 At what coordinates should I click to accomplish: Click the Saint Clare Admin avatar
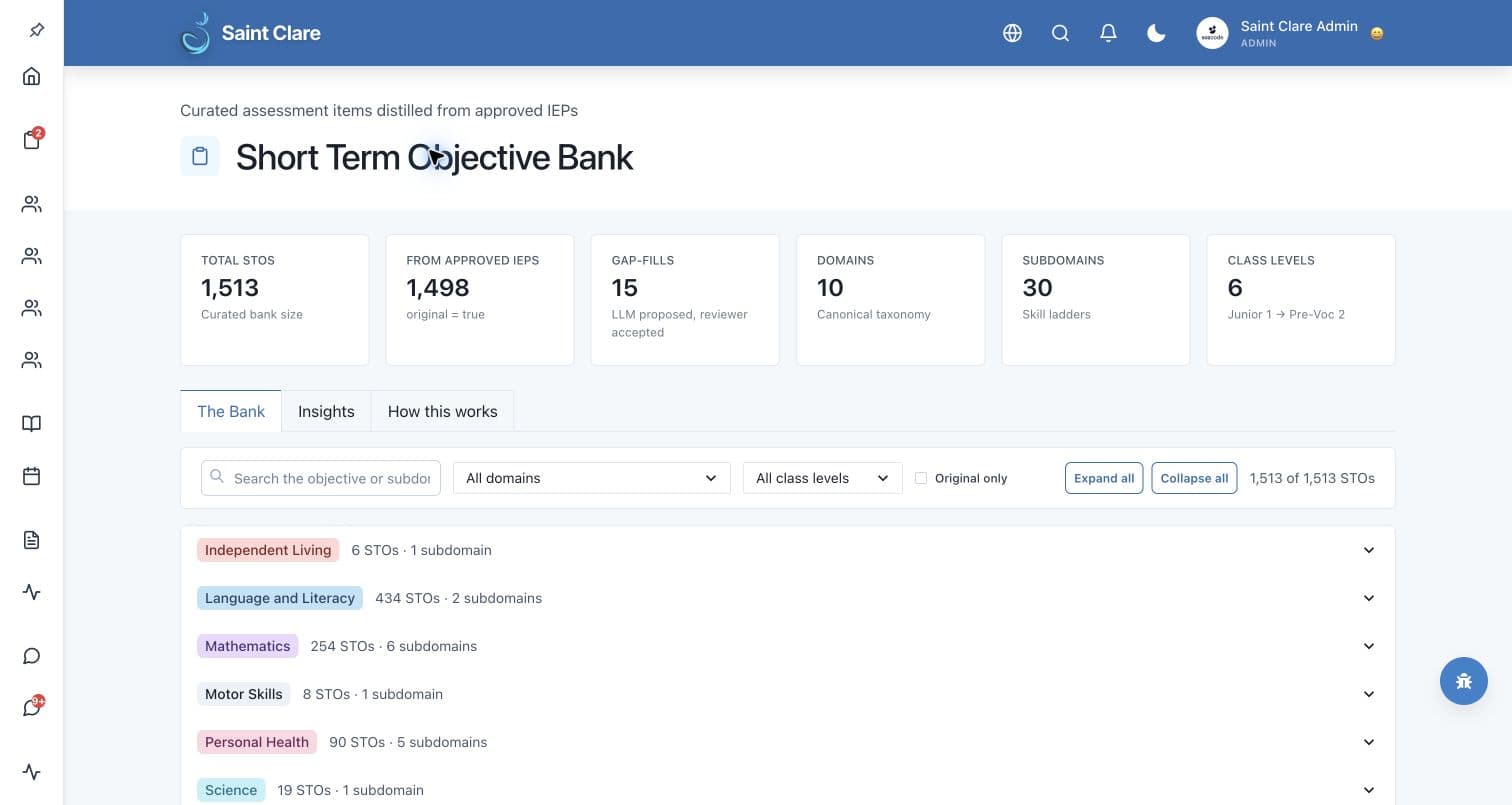(1212, 33)
